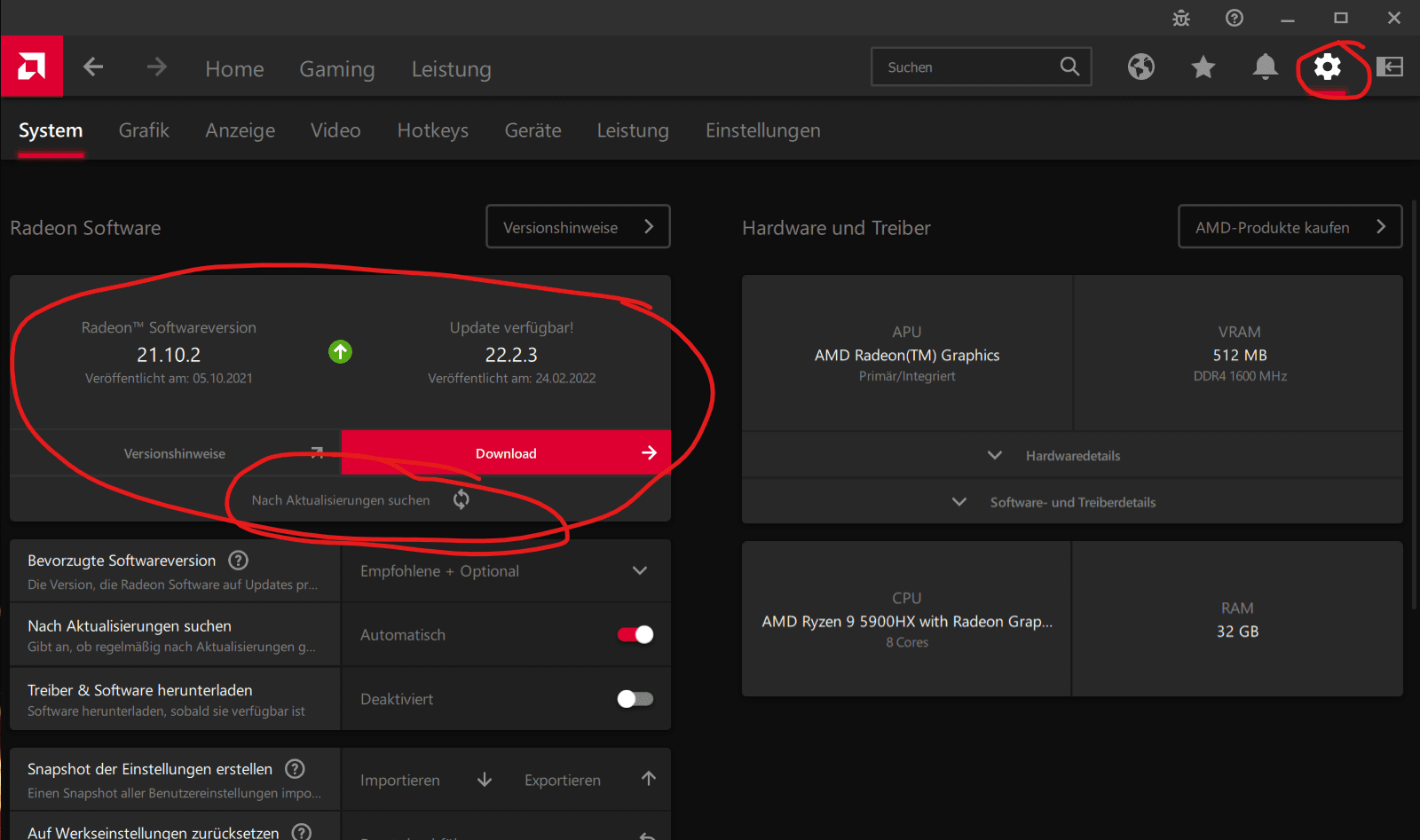Go forward with the right arrow
1420x840 pixels.
(157, 67)
